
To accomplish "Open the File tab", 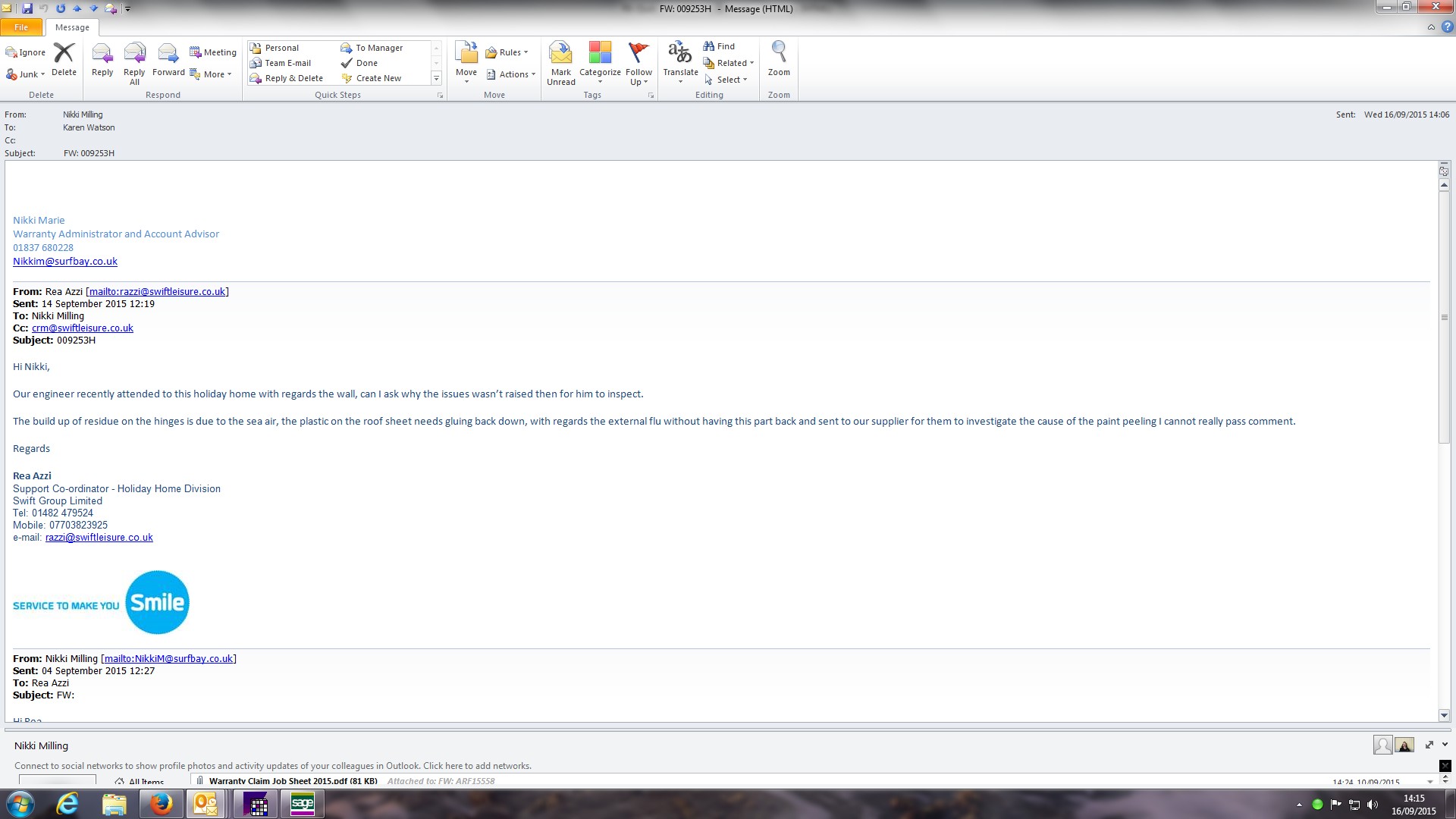I will coord(21,27).
